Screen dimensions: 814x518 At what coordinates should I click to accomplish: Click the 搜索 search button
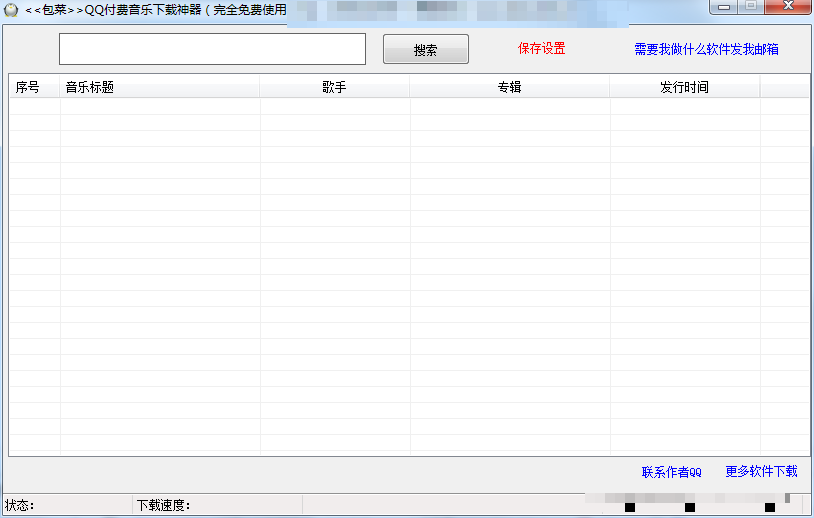click(x=426, y=49)
